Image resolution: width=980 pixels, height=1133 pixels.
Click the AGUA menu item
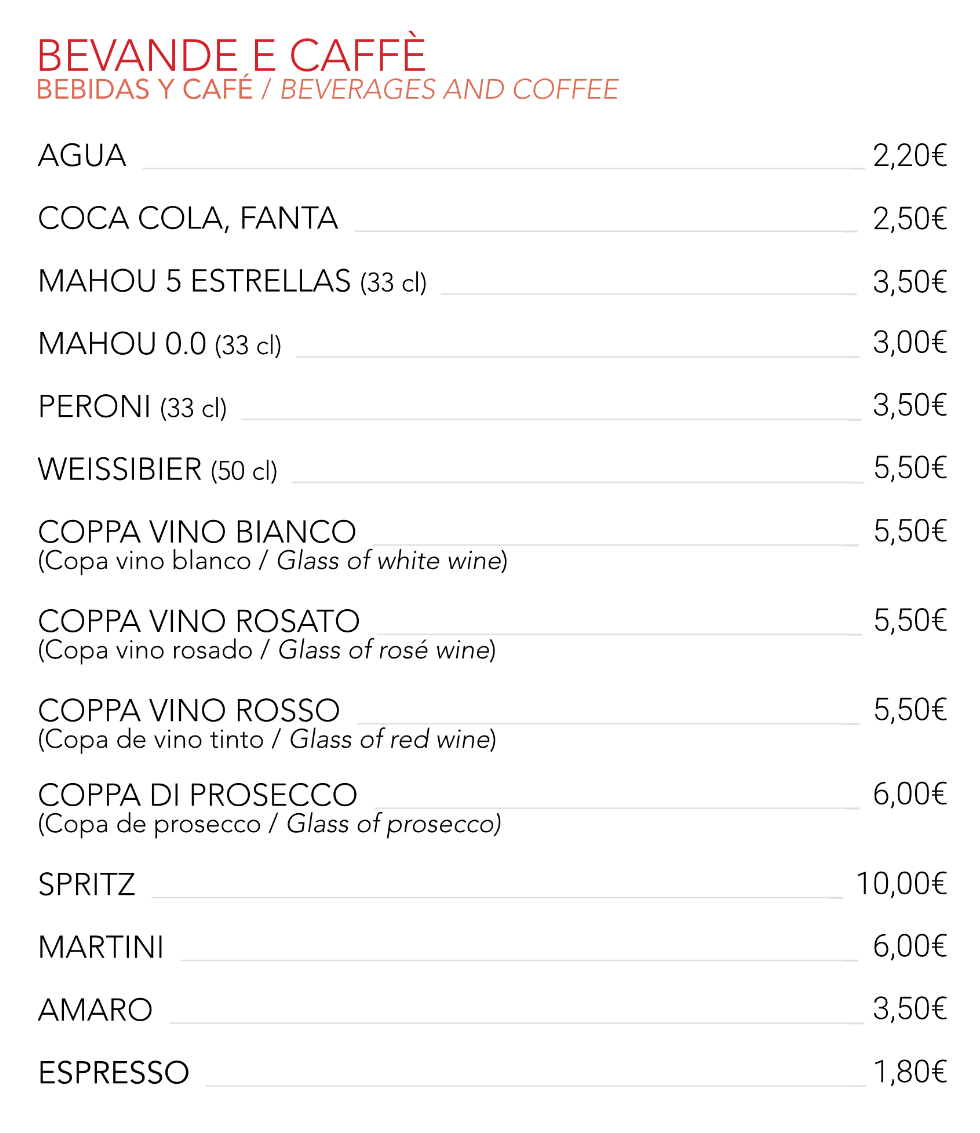point(82,156)
